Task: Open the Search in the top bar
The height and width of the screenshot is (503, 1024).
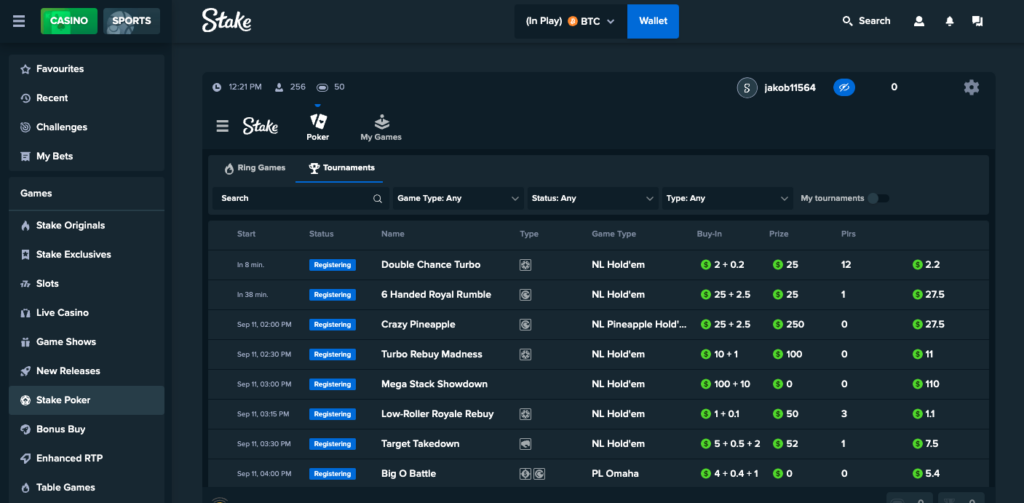Action: [866, 21]
